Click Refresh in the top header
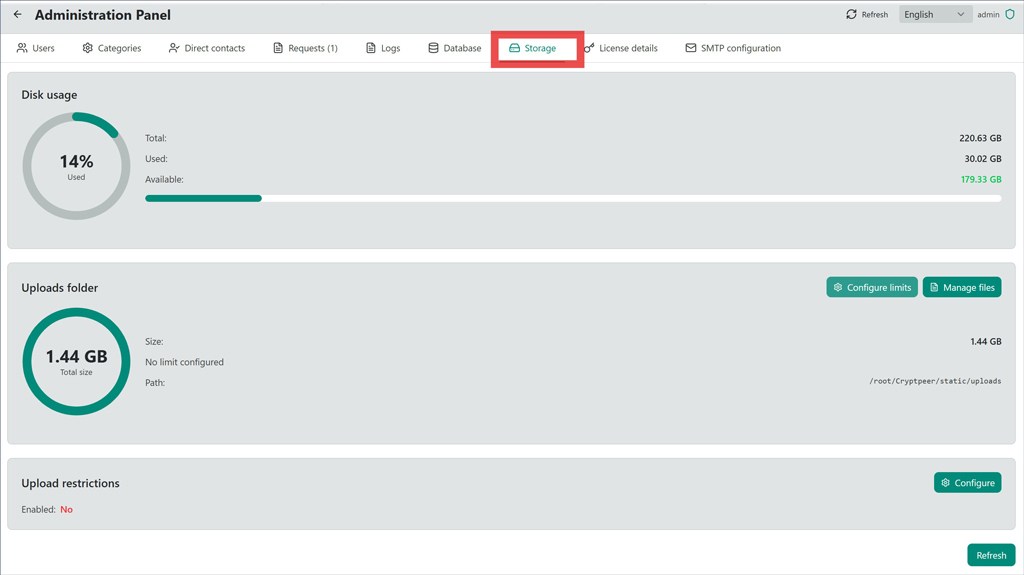 coord(867,14)
